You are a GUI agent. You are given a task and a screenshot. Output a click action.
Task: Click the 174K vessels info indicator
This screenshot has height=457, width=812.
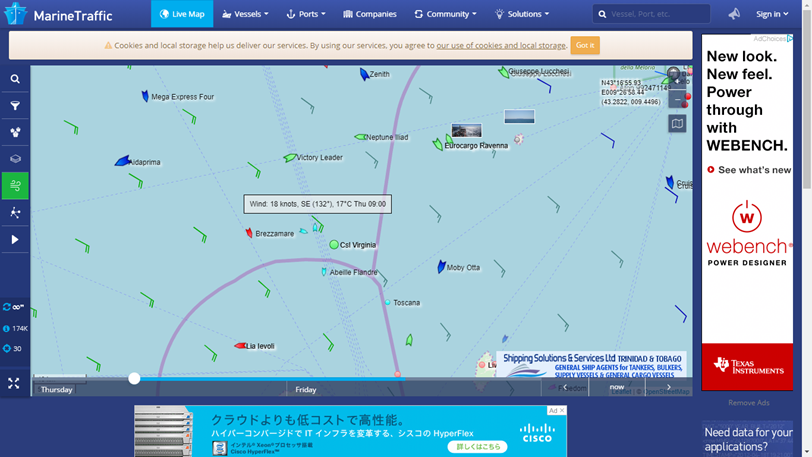click(15, 329)
